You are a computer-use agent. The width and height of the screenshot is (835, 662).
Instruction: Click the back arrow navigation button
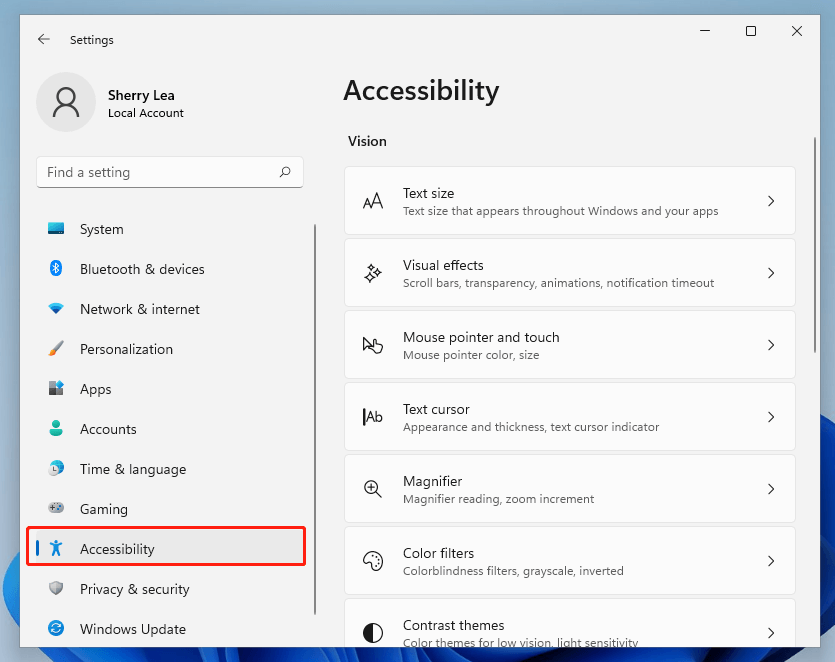43,39
